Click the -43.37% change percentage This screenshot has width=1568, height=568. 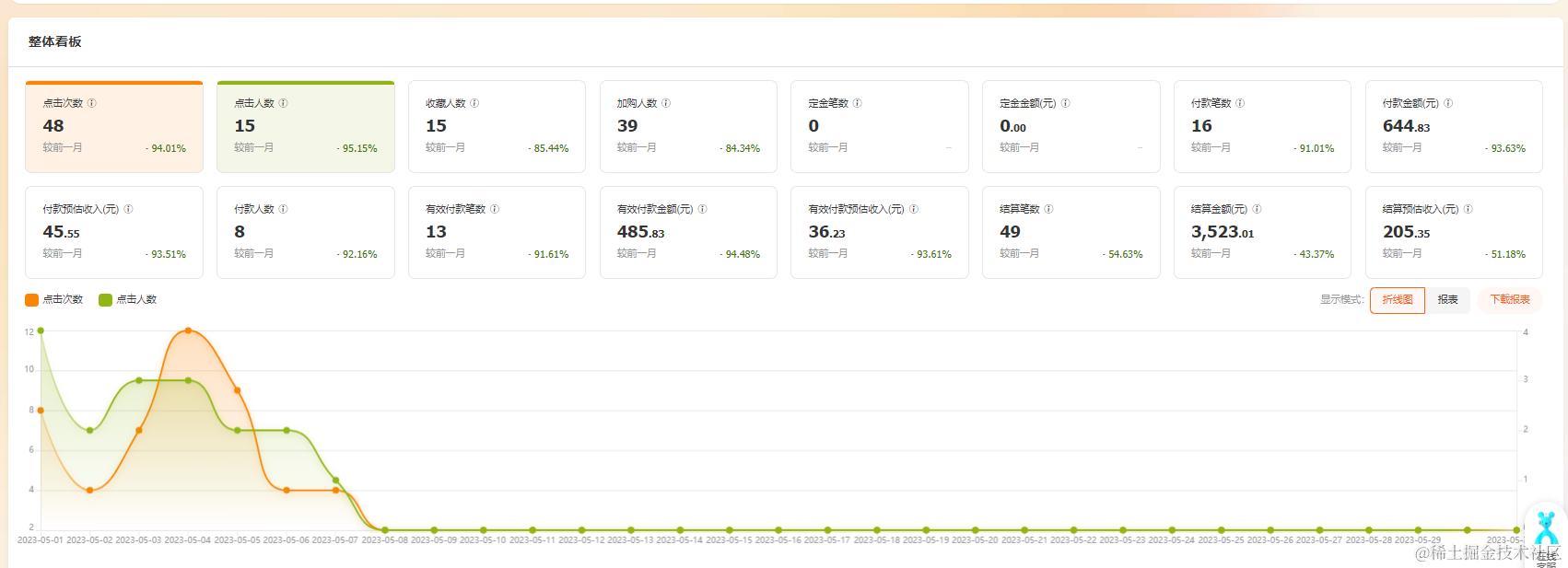tap(1314, 254)
